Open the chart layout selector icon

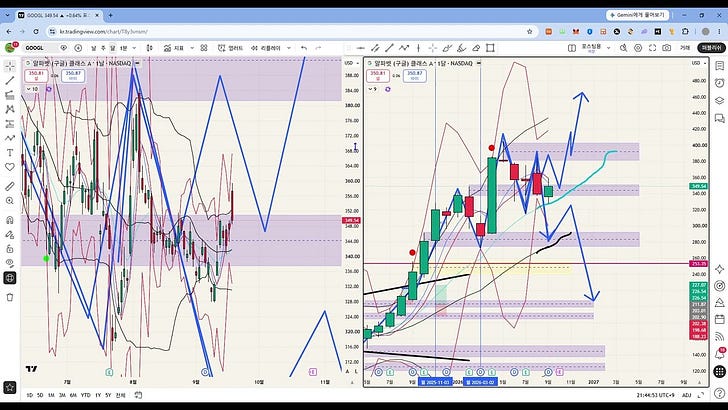tap(572, 48)
